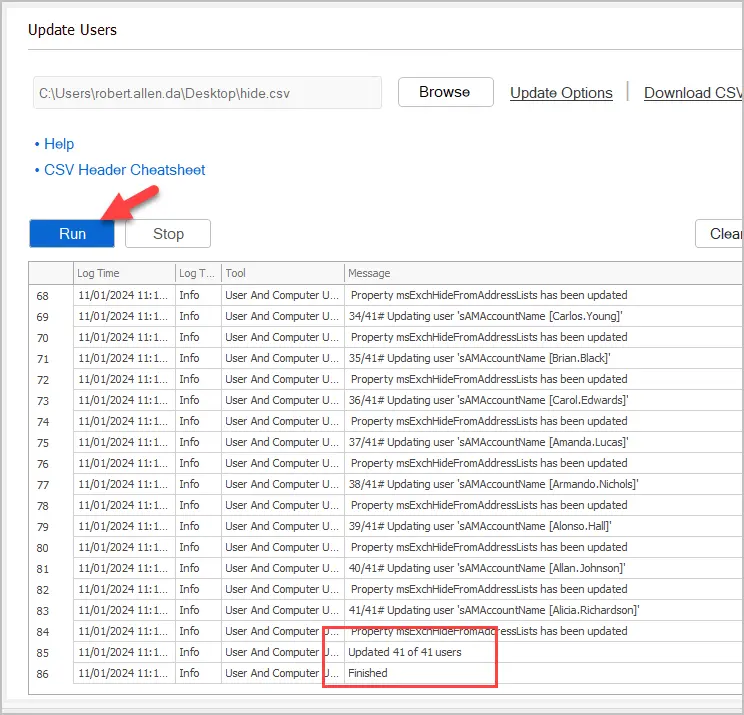Viewport: 744px width, 715px height.
Task: Open the Update Options link
Action: (561, 93)
